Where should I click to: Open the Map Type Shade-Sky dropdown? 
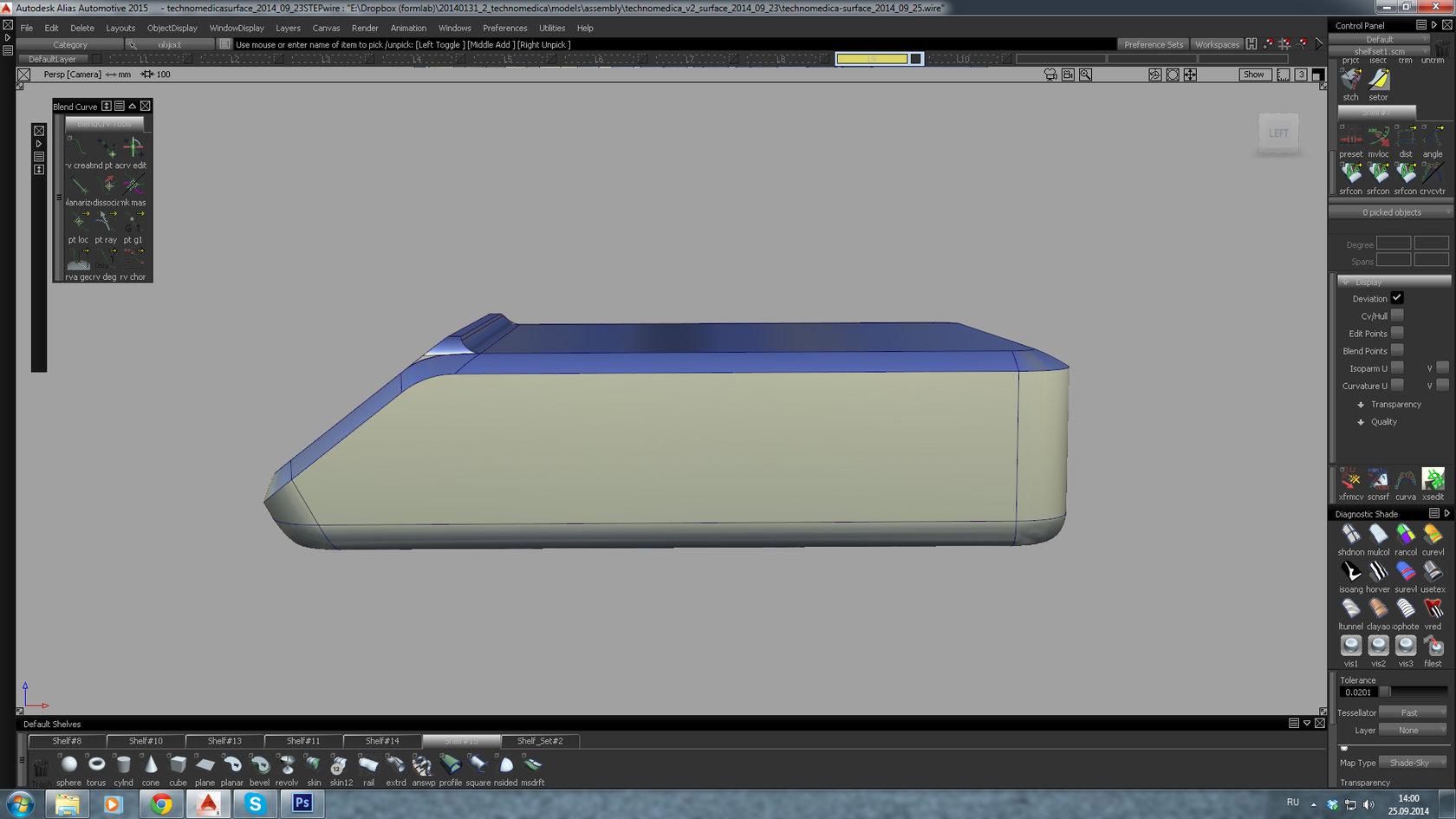(1412, 763)
